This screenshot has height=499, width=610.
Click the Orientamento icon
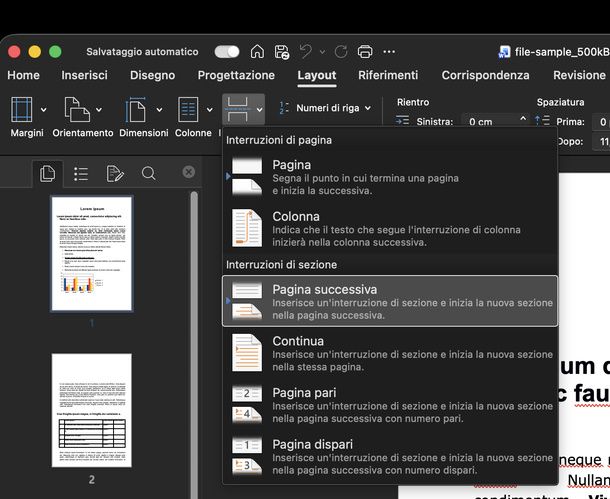[77, 110]
